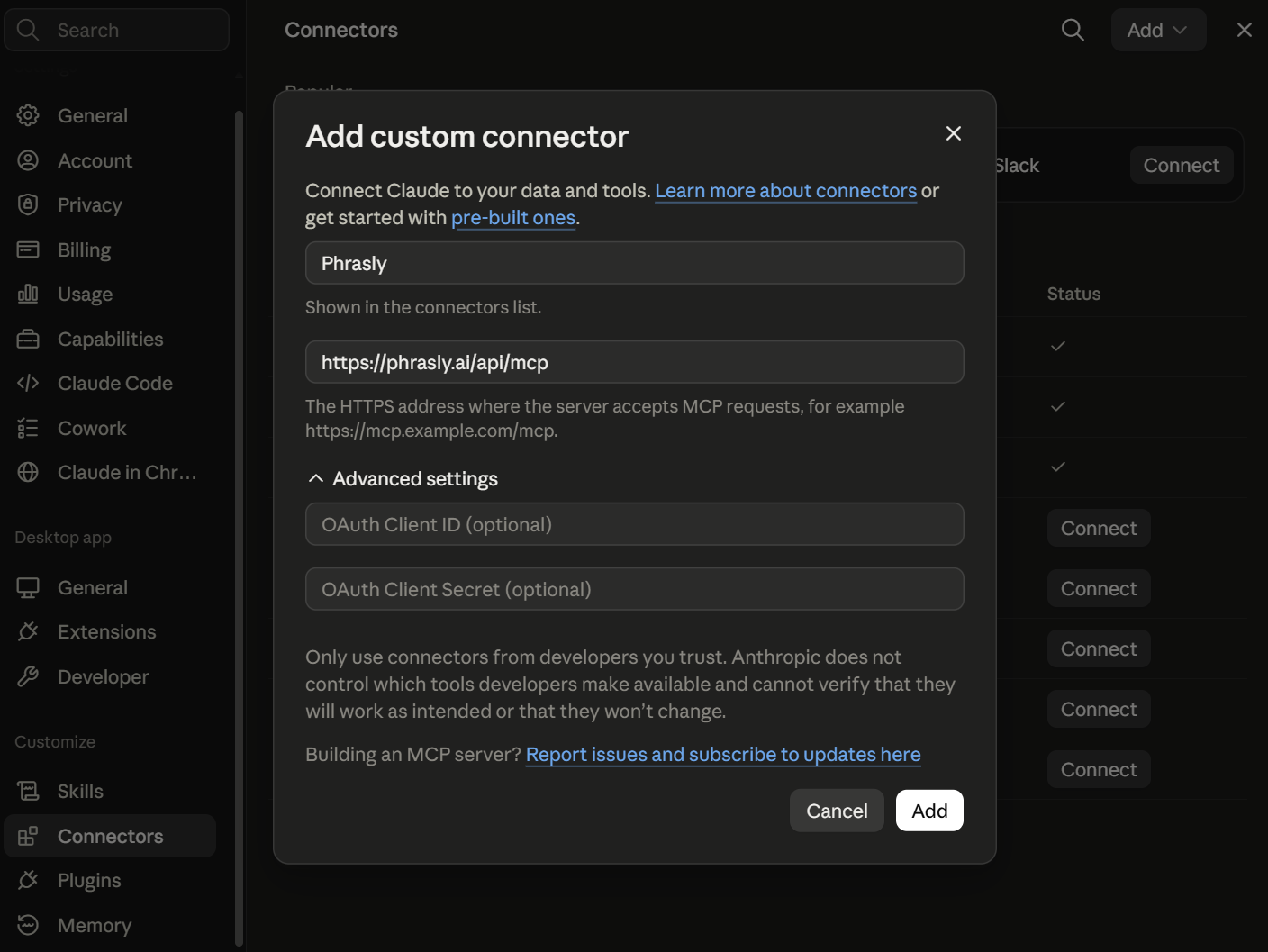Viewport: 1268px width, 952px height.
Task: Open Report issues and subscribe to updates link
Action: [x=723, y=754]
